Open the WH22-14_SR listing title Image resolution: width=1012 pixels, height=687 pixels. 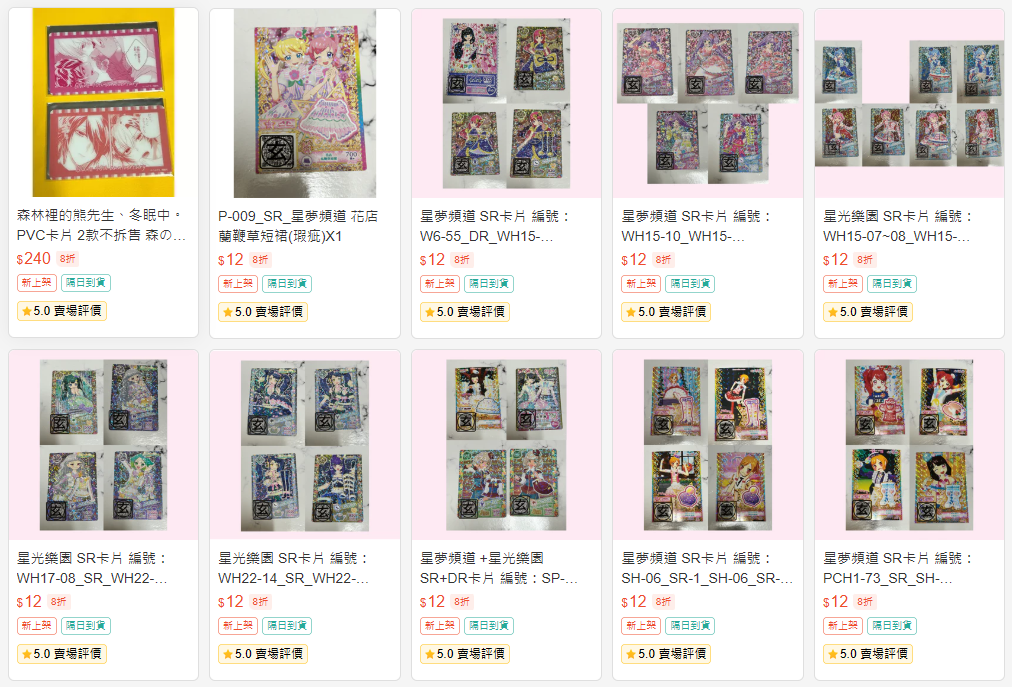294,568
